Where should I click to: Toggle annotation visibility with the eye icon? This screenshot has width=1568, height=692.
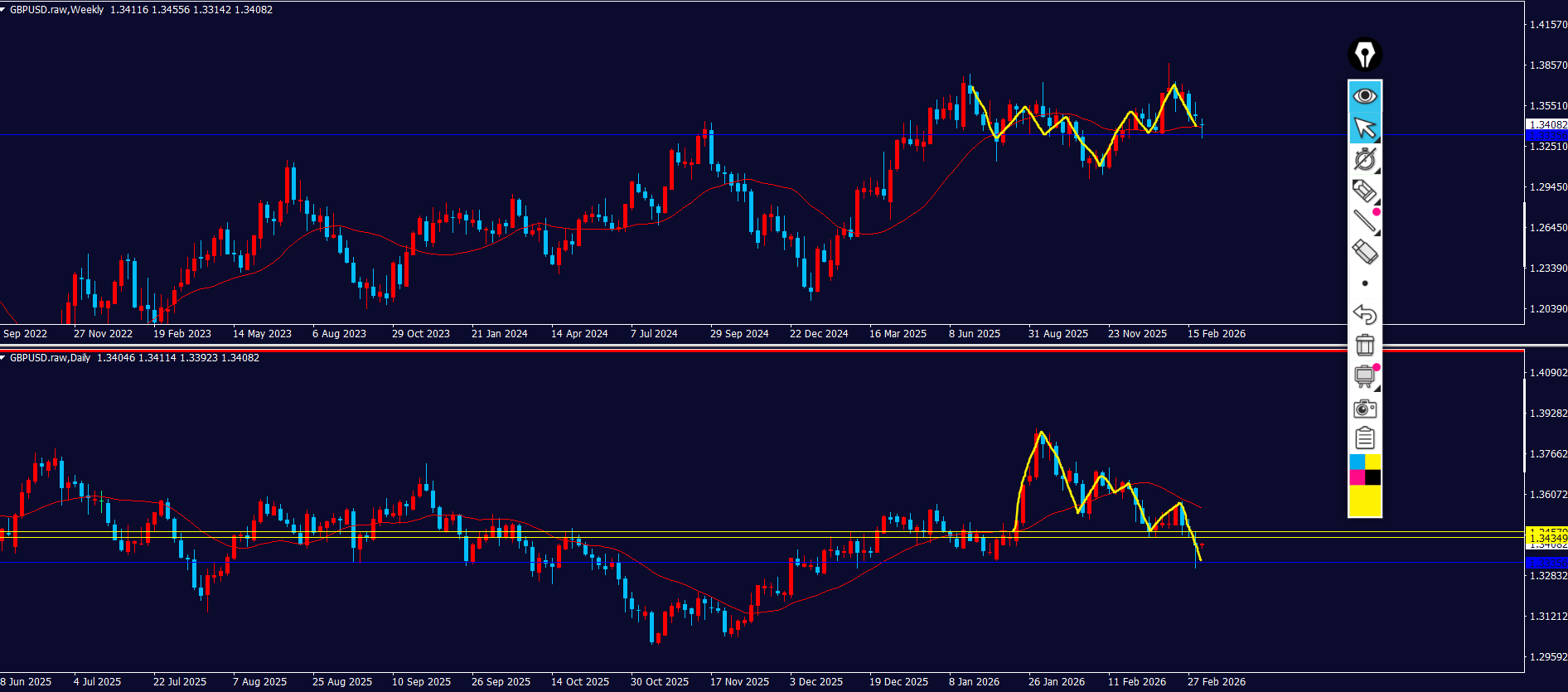pyautogui.click(x=1364, y=96)
